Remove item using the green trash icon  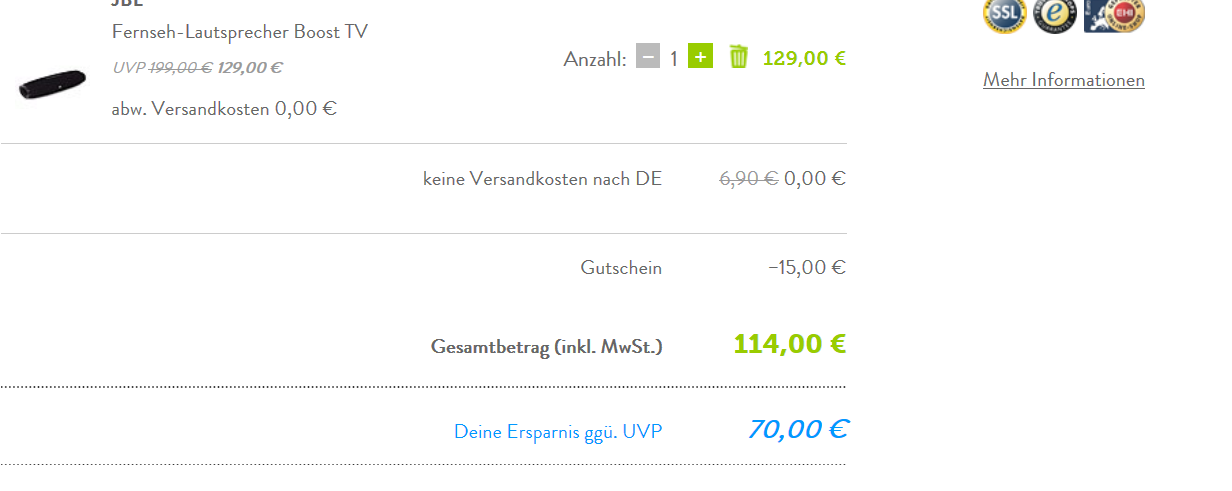pyautogui.click(x=738, y=57)
